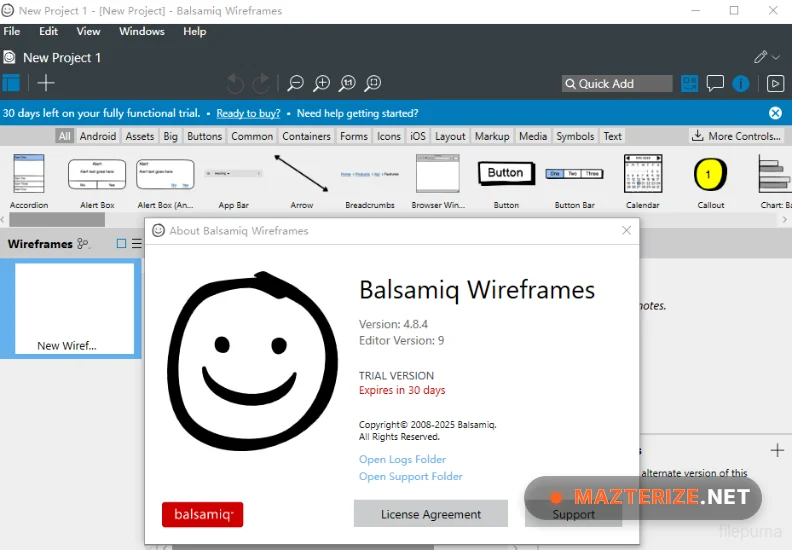
Task: Pick the Calendar control
Action: coord(642,182)
